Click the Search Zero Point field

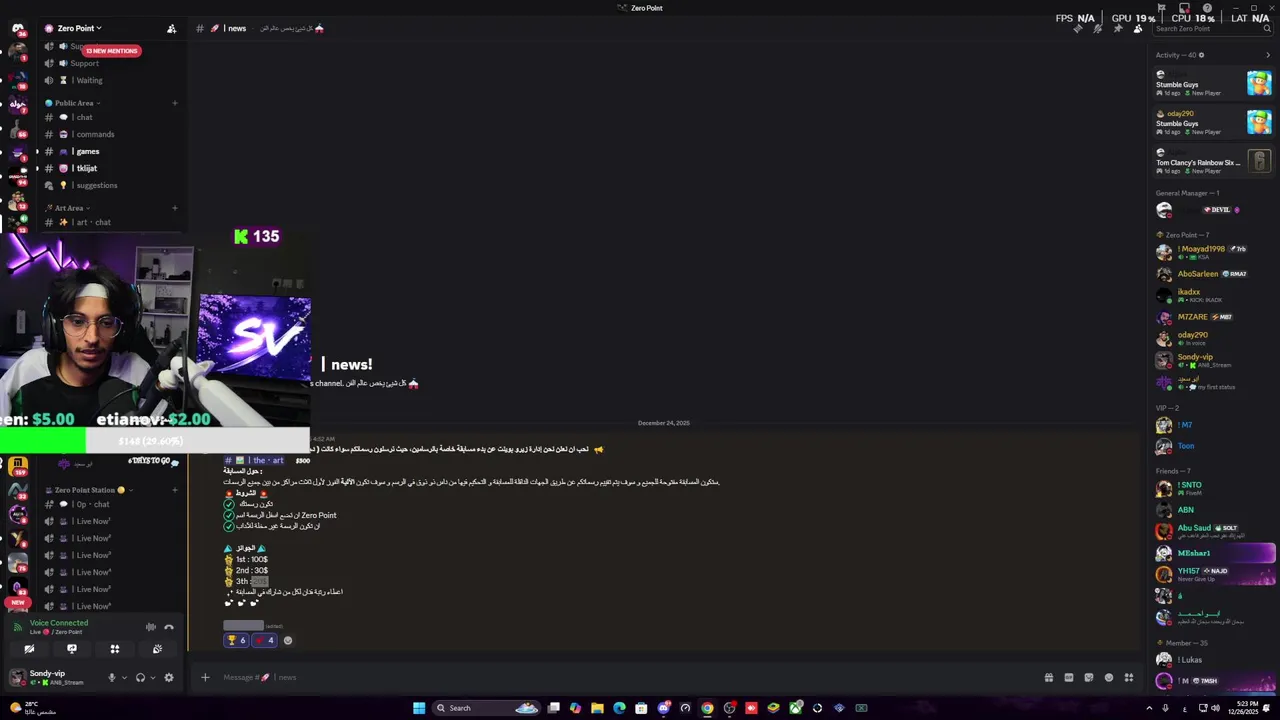[x=1212, y=28]
